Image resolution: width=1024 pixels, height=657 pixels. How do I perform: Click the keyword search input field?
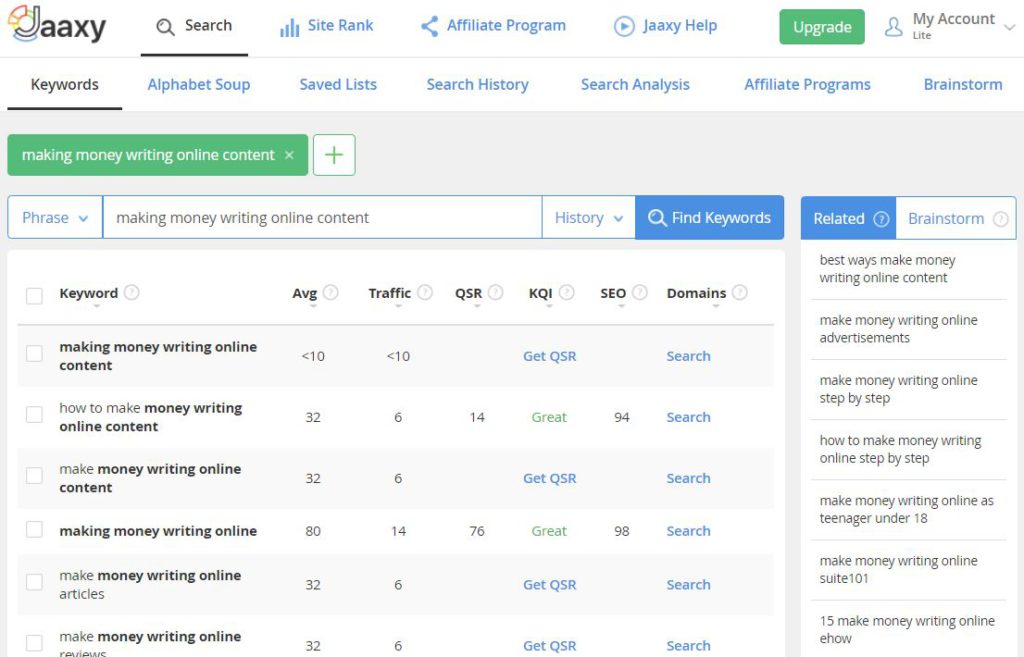[x=322, y=217]
